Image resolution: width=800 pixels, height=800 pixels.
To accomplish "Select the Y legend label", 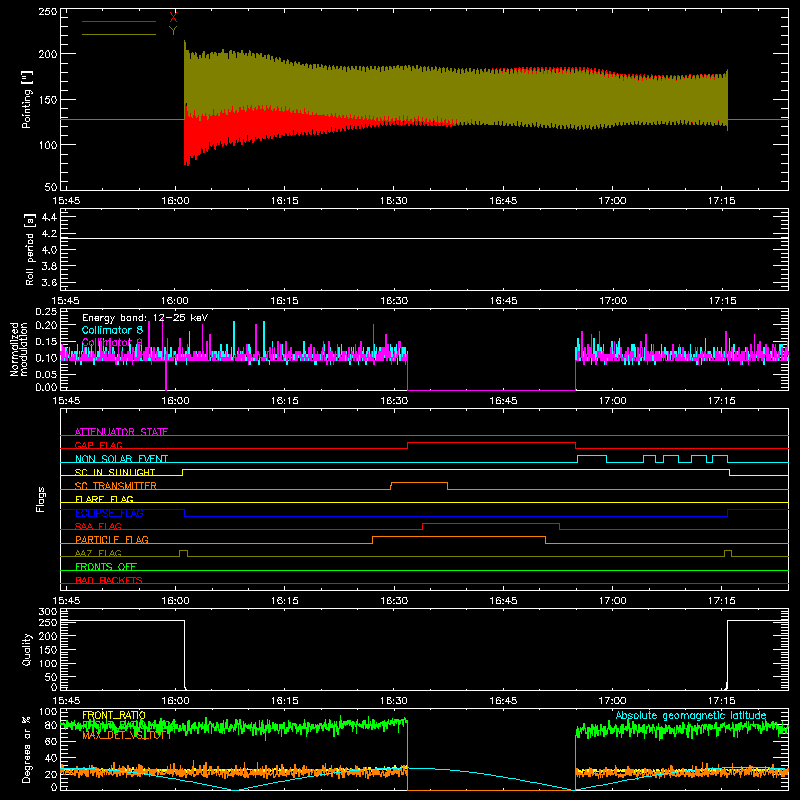I will [x=173, y=31].
